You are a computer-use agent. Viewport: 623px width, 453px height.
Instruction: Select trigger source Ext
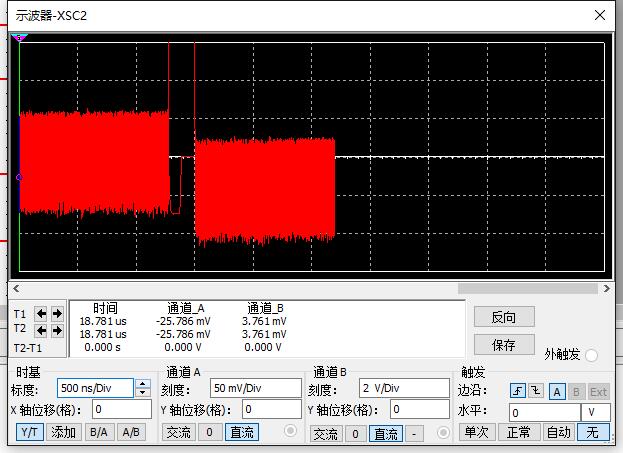click(598, 392)
